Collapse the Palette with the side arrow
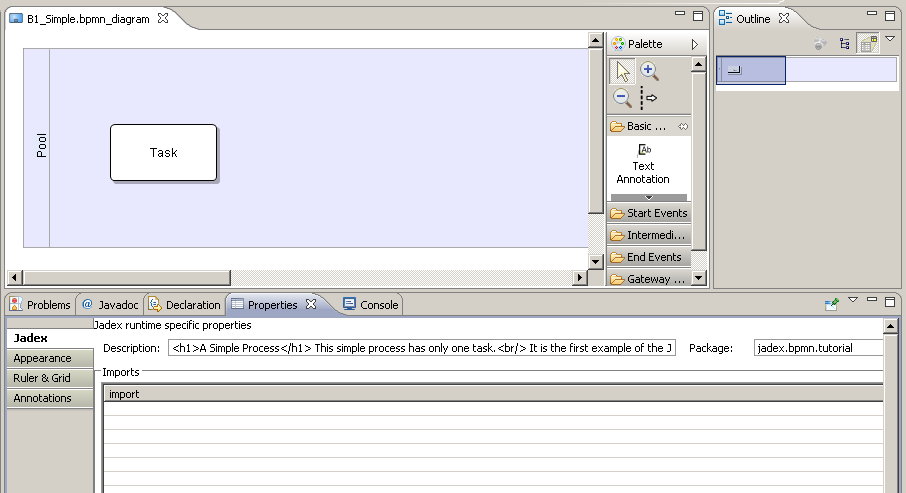 pyautogui.click(x=694, y=44)
